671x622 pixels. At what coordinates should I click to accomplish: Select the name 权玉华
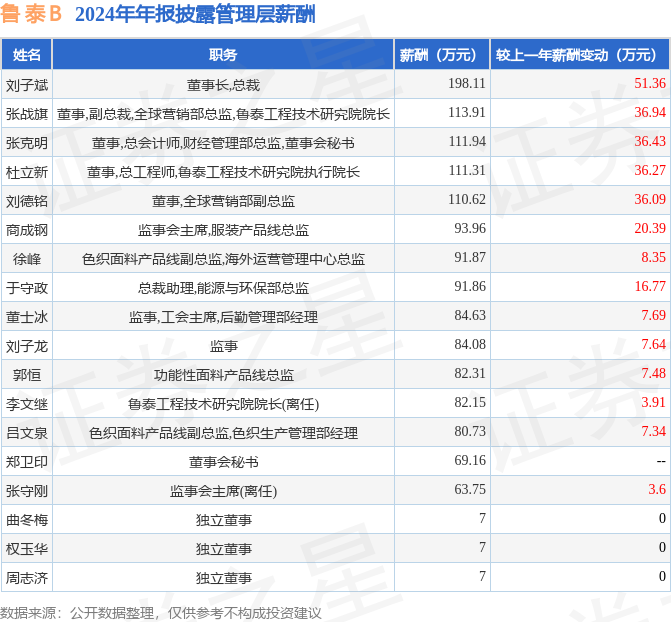[27, 549]
